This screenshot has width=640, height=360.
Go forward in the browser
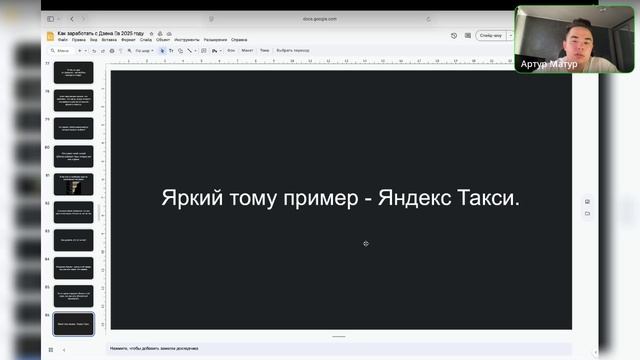83,19
